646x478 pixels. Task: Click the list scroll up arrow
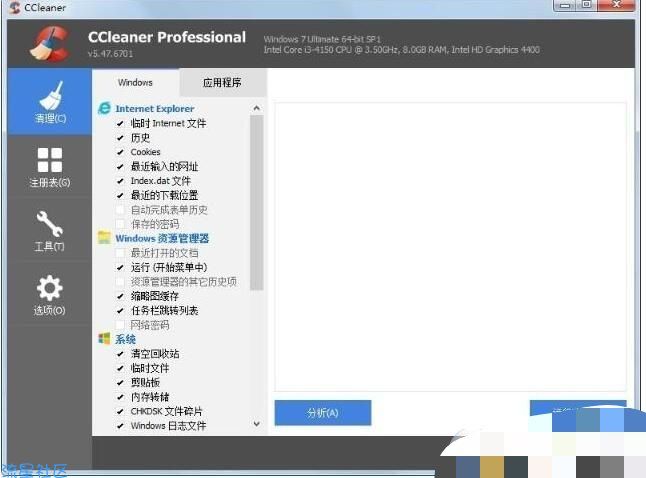point(257,108)
